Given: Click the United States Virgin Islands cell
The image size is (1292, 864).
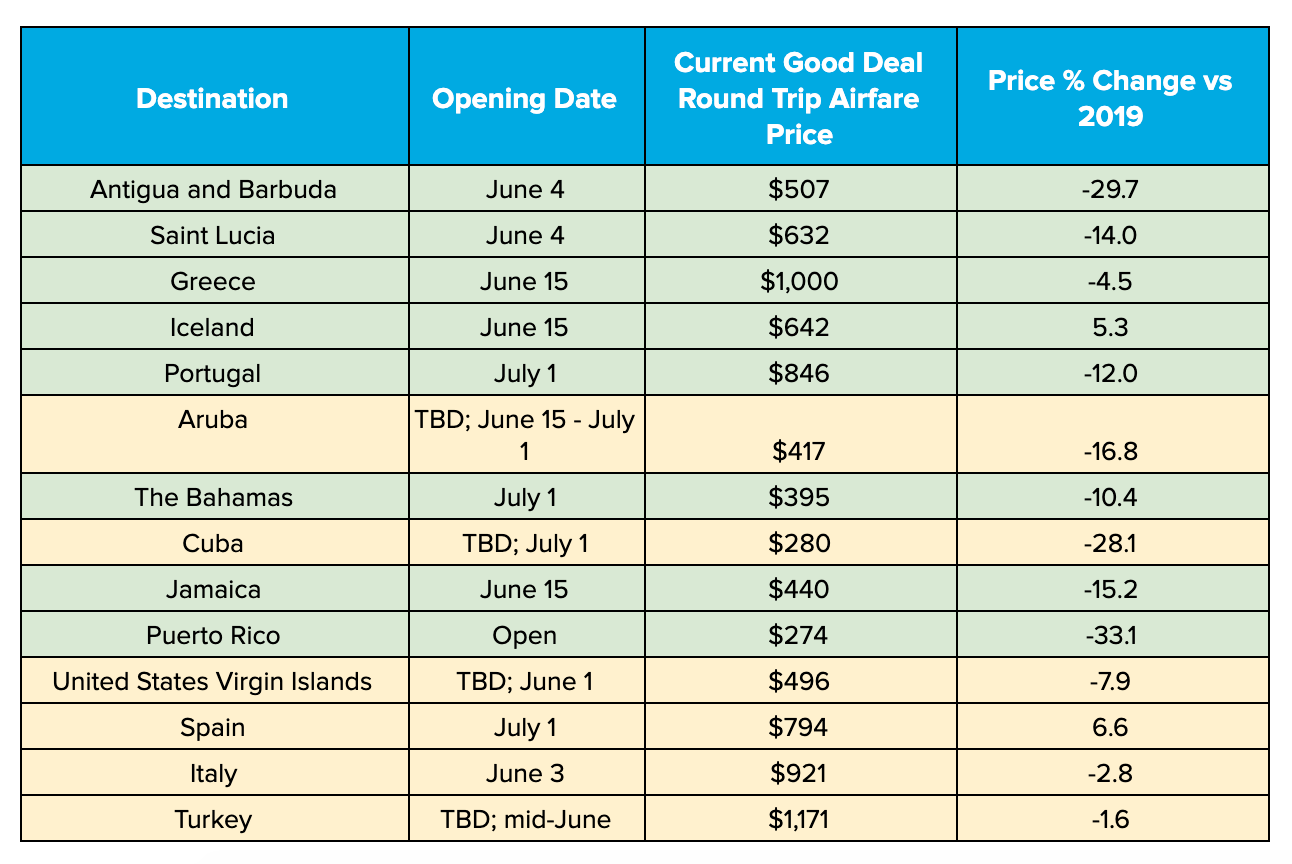Looking at the screenshot, I should pos(214,680).
